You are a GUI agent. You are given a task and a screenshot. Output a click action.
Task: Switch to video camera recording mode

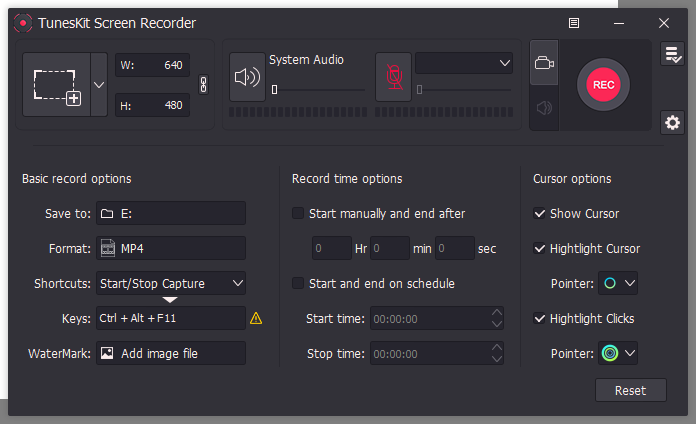543,63
